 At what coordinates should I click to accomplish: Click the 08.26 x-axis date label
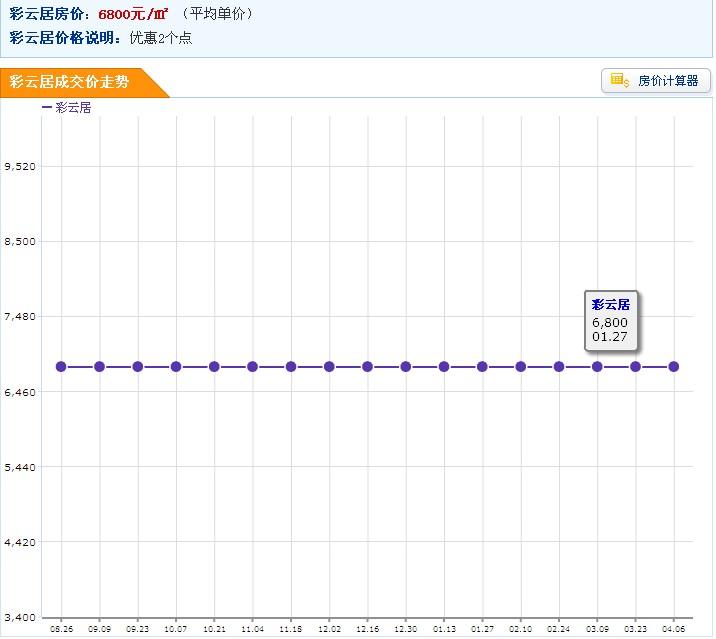(61, 629)
